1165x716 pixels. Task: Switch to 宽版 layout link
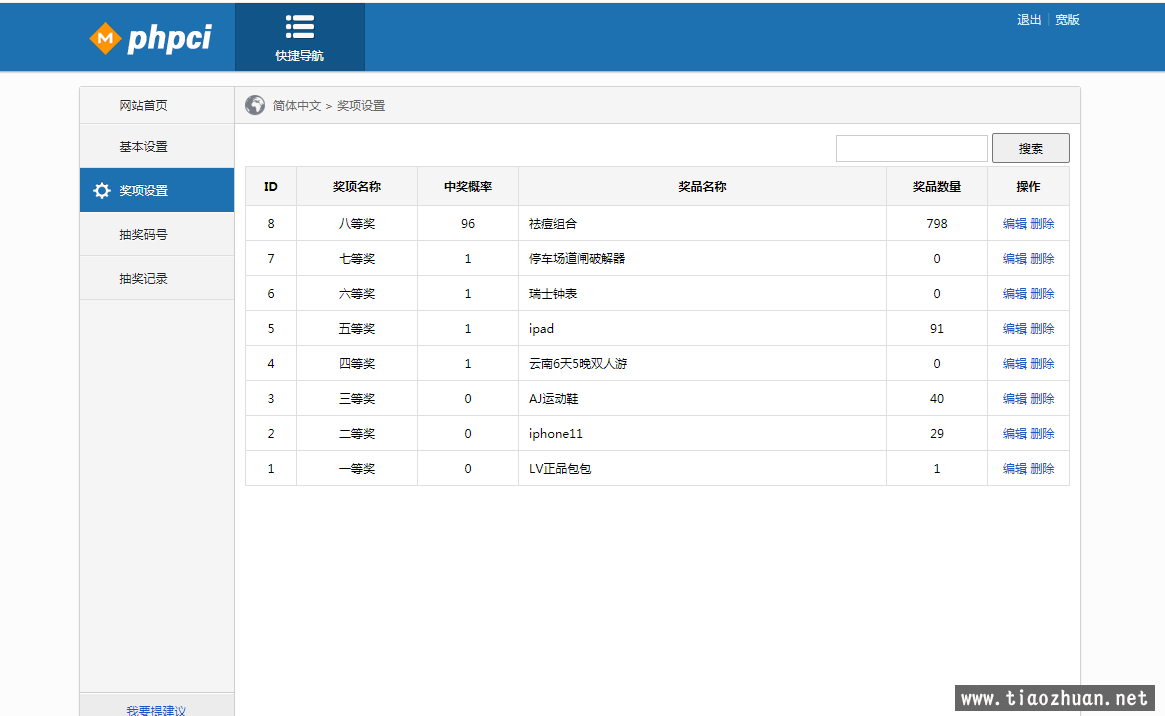1067,20
